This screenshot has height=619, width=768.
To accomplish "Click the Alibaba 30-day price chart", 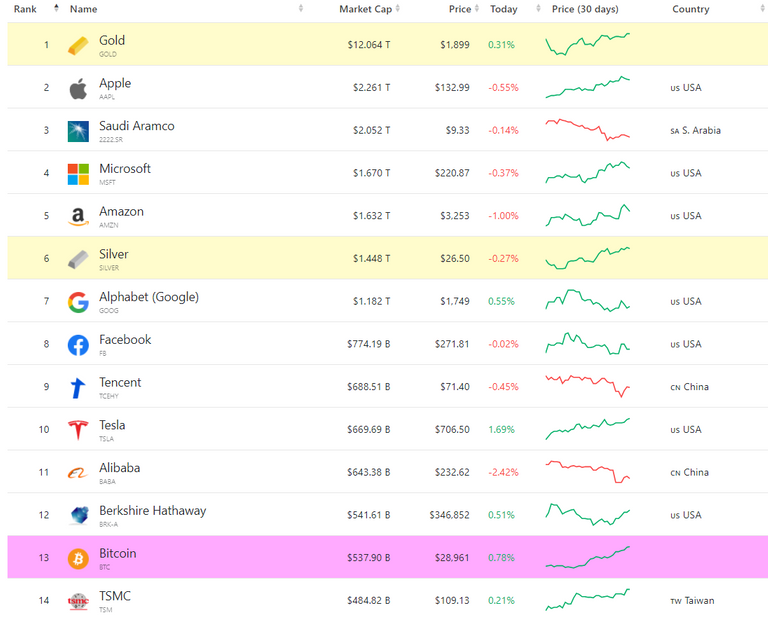I will pos(588,472).
